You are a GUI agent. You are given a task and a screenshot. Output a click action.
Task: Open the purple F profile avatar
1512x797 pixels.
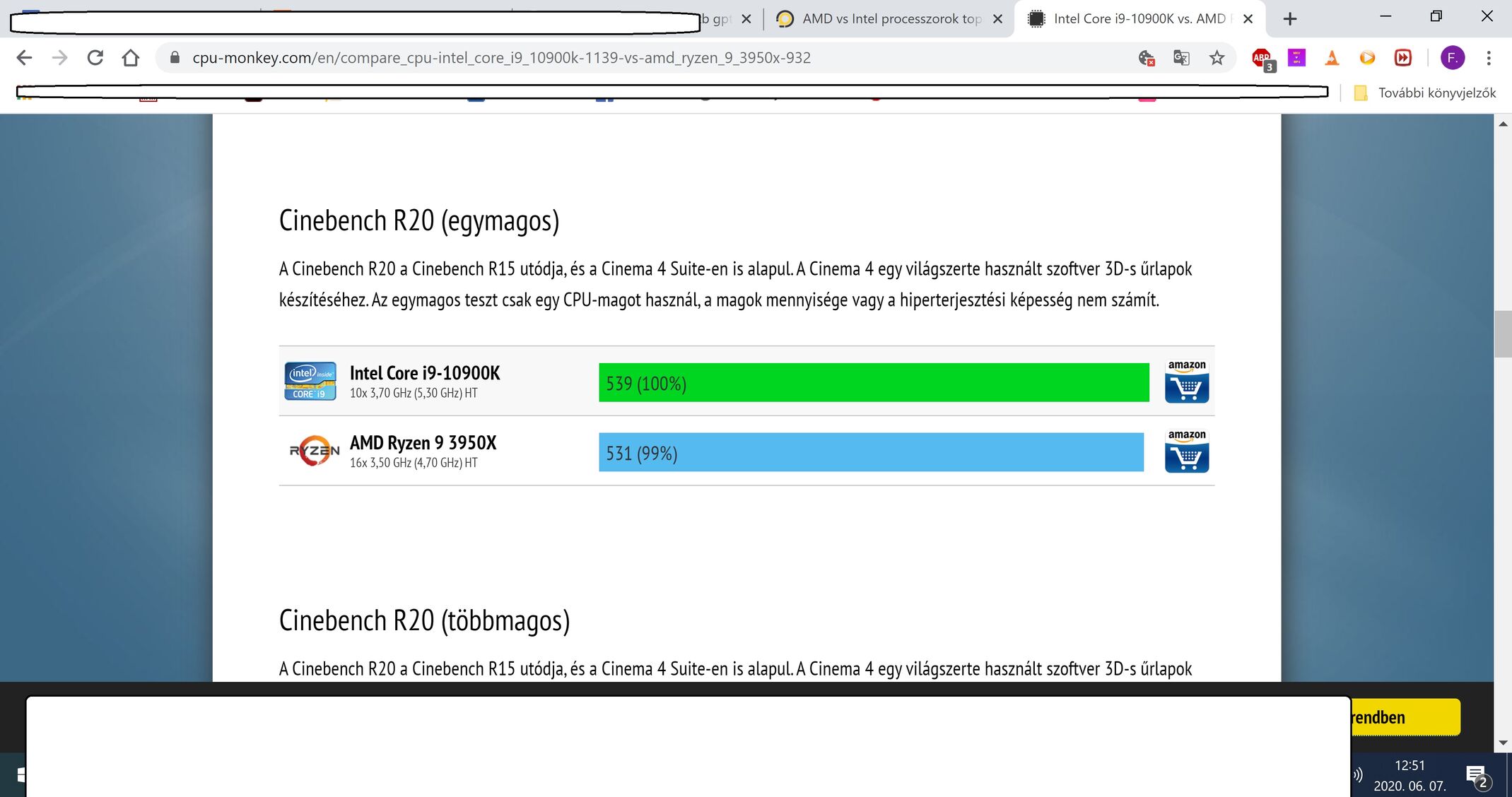1453,58
